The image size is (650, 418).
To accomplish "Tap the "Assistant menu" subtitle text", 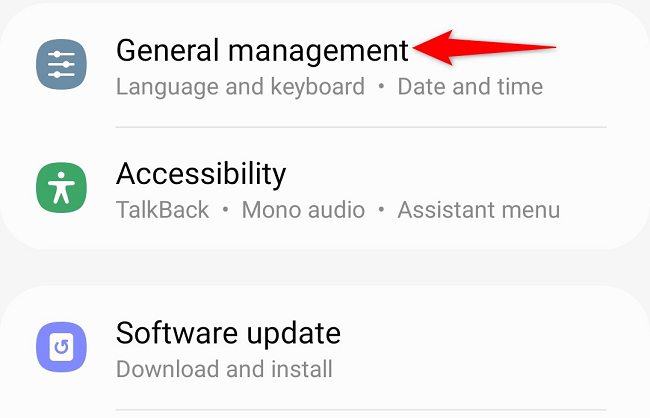I will (478, 211).
